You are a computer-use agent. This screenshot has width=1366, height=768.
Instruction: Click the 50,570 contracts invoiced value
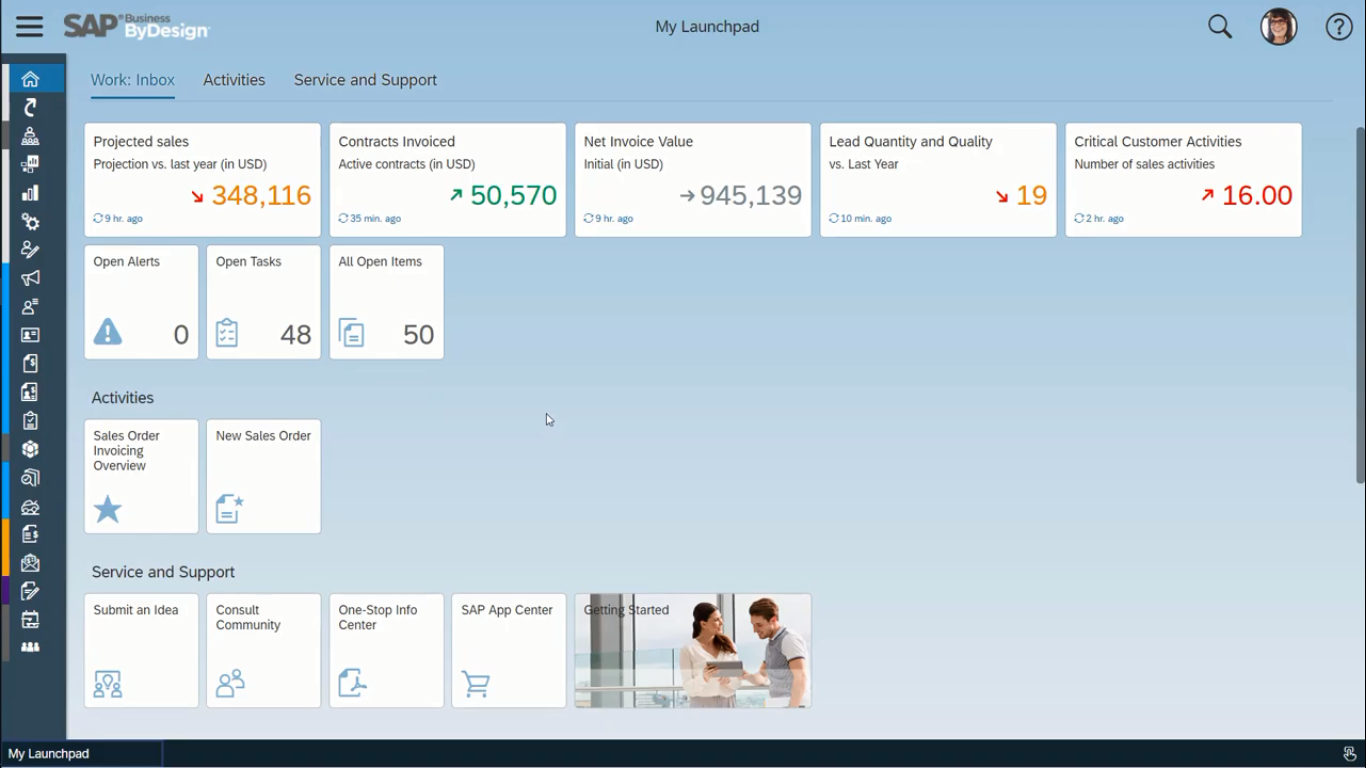coord(514,196)
